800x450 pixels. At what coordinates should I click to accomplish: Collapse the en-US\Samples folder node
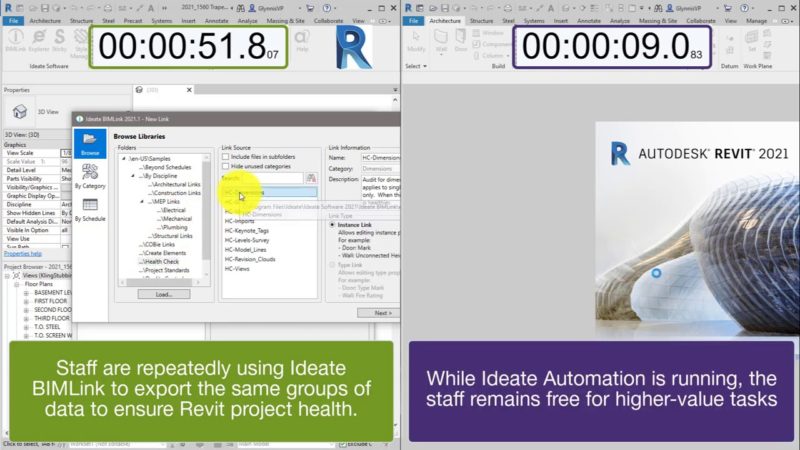pos(123,159)
